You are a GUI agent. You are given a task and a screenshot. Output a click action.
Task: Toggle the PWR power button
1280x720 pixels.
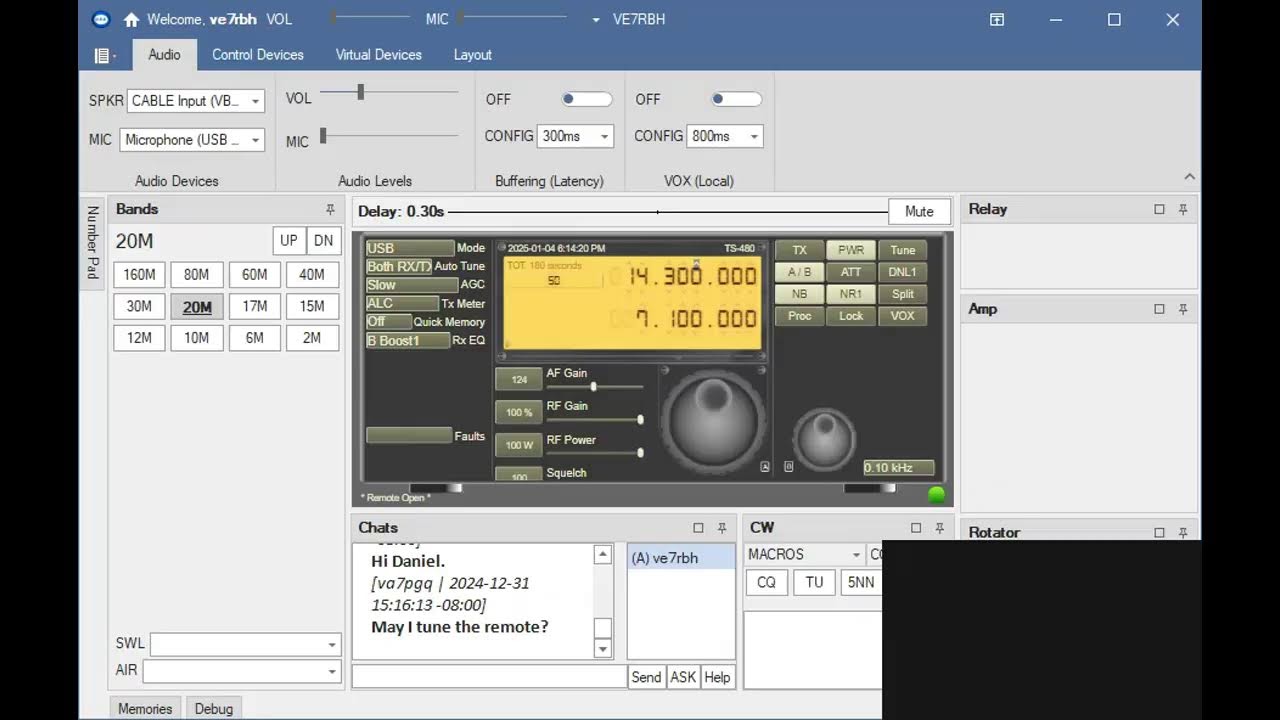pyautogui.click(x=851, y=250)
